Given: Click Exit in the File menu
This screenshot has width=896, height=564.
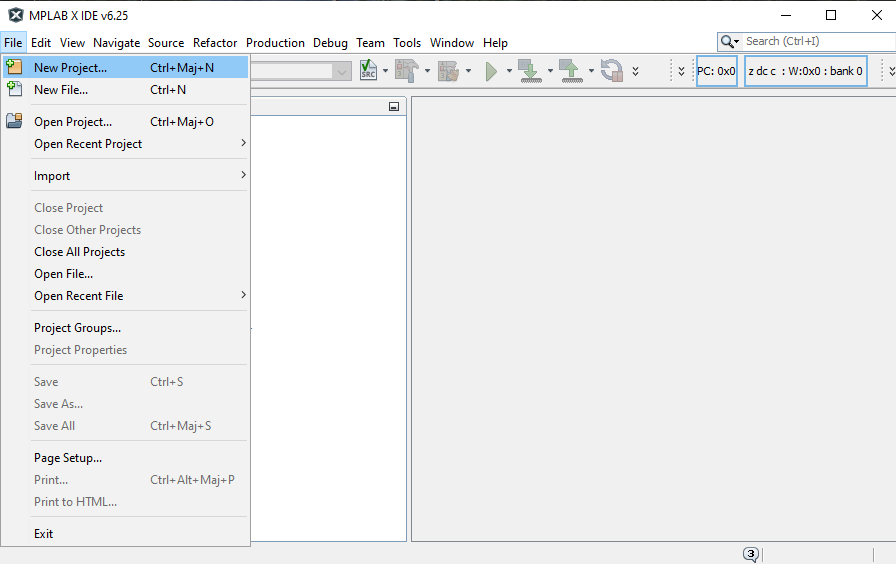Looking at the screenshot, I should [44, 534].
